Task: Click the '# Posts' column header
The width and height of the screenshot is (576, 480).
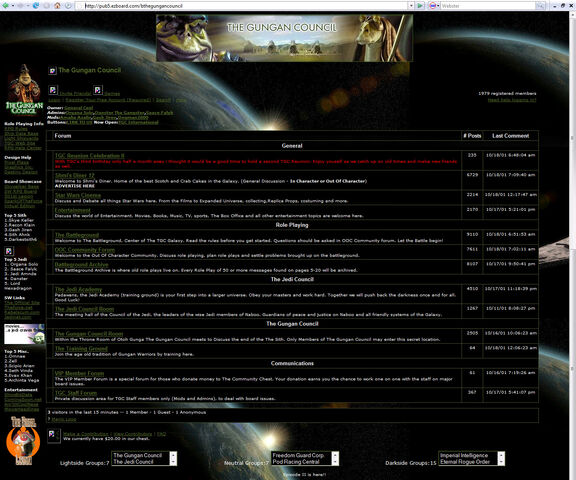Action: point(472,136)
